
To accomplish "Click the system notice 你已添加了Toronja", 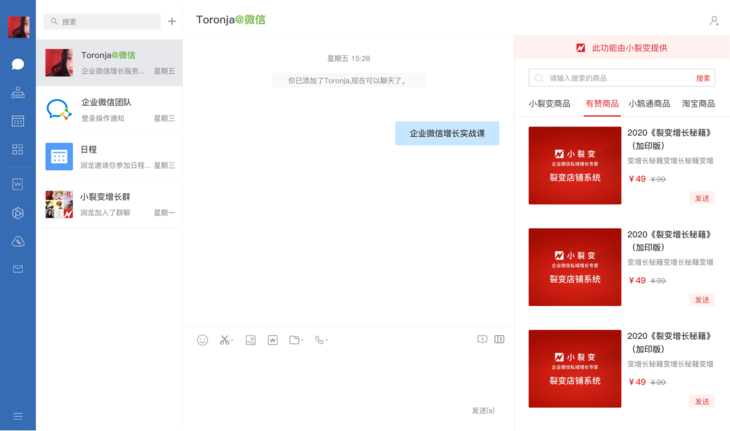I will [x=348, y=81].
